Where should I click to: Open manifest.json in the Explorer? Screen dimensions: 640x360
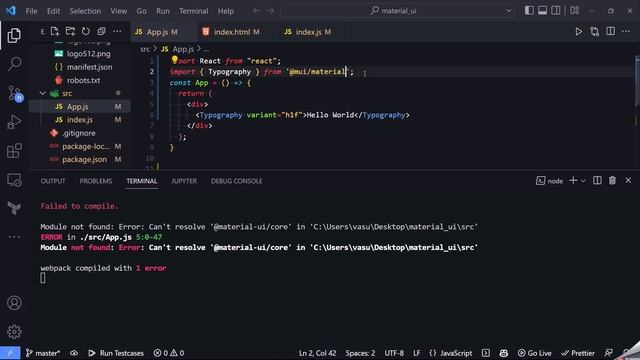coord(89,67)
